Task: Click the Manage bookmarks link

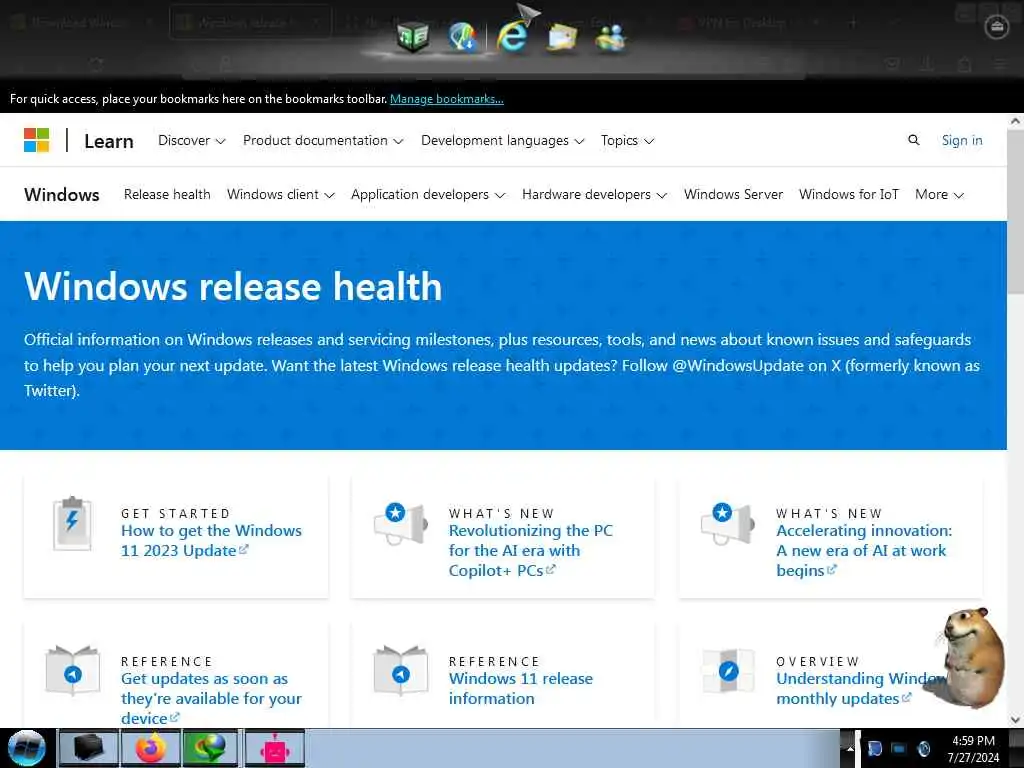Action: click(x=447, y=99)
